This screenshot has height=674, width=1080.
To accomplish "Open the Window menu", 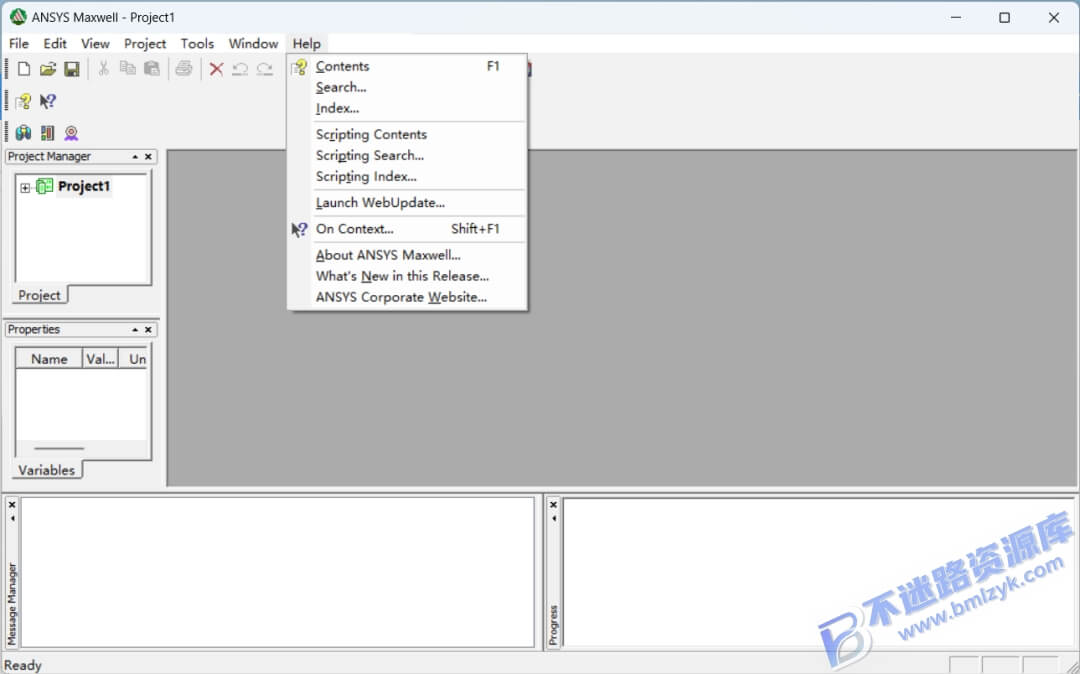I will 253,43.
